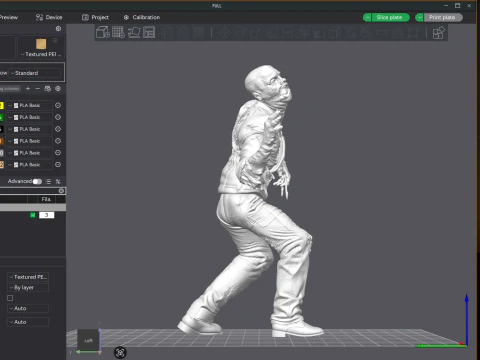Select the dimmed Scale tool in toolbar
Image resolution: width=480 pixels, height=360 pixels.
coord(255,33)
